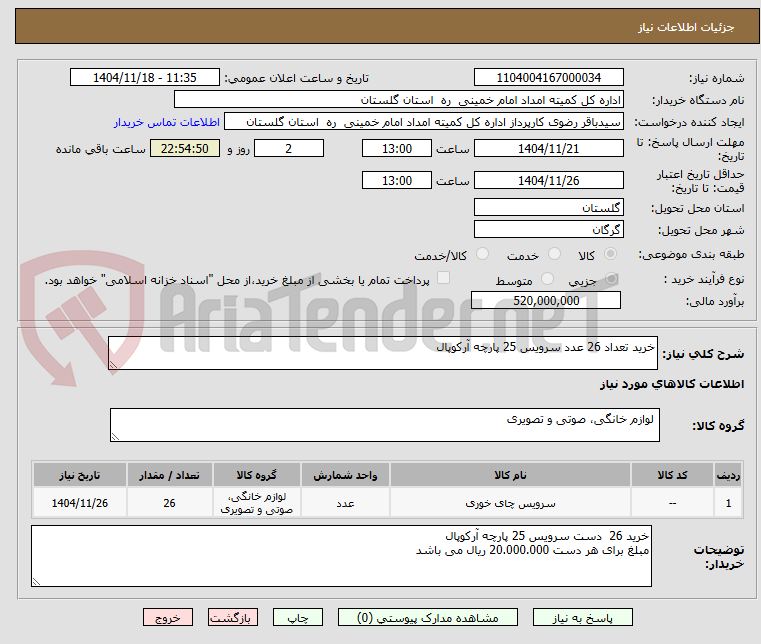The height and width of the screenshot is (644, 761).
Task: Select the 'خدمت' radio button
Action: (554, 254)
